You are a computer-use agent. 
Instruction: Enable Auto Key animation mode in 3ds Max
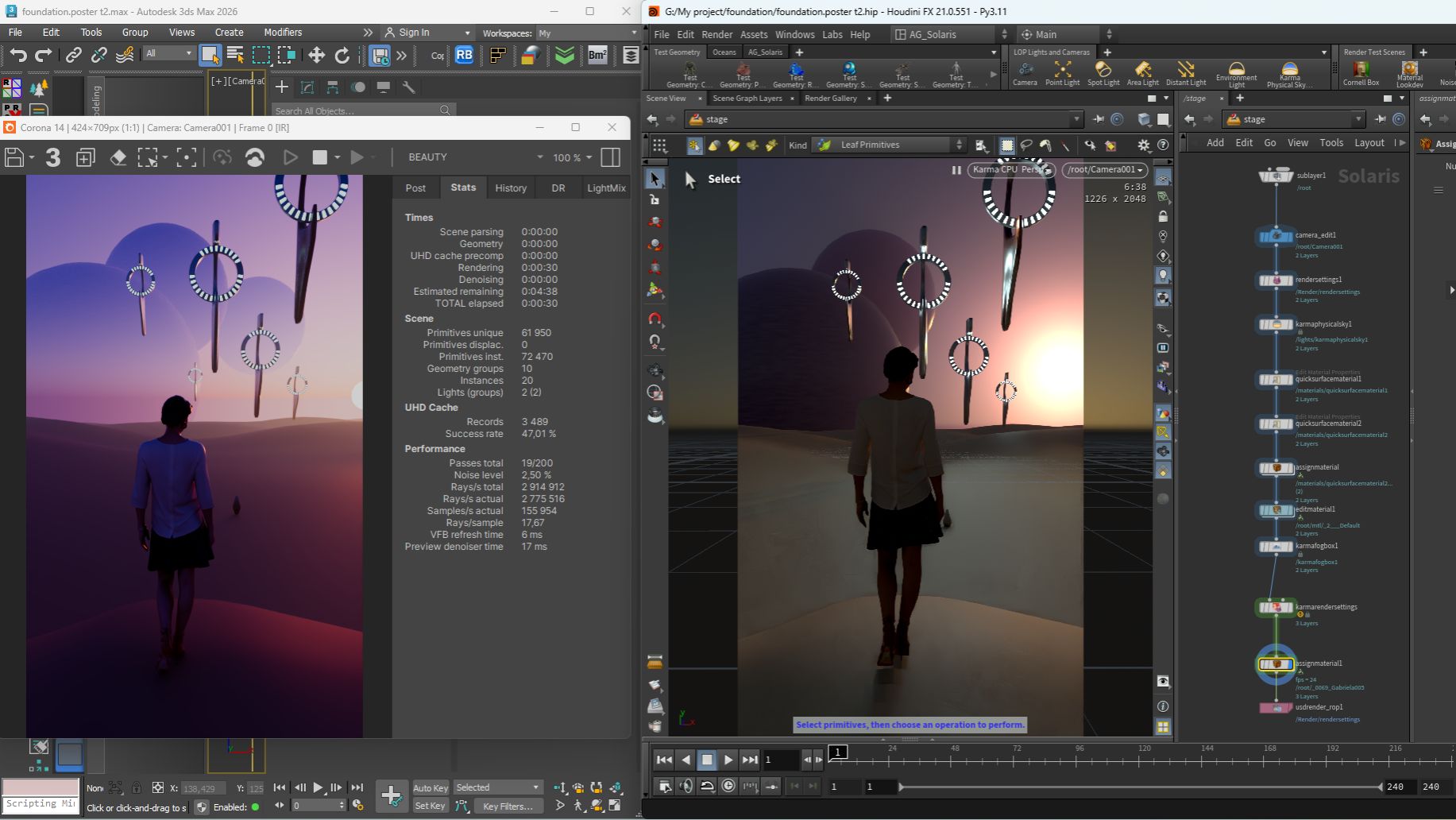pos(430,787)
